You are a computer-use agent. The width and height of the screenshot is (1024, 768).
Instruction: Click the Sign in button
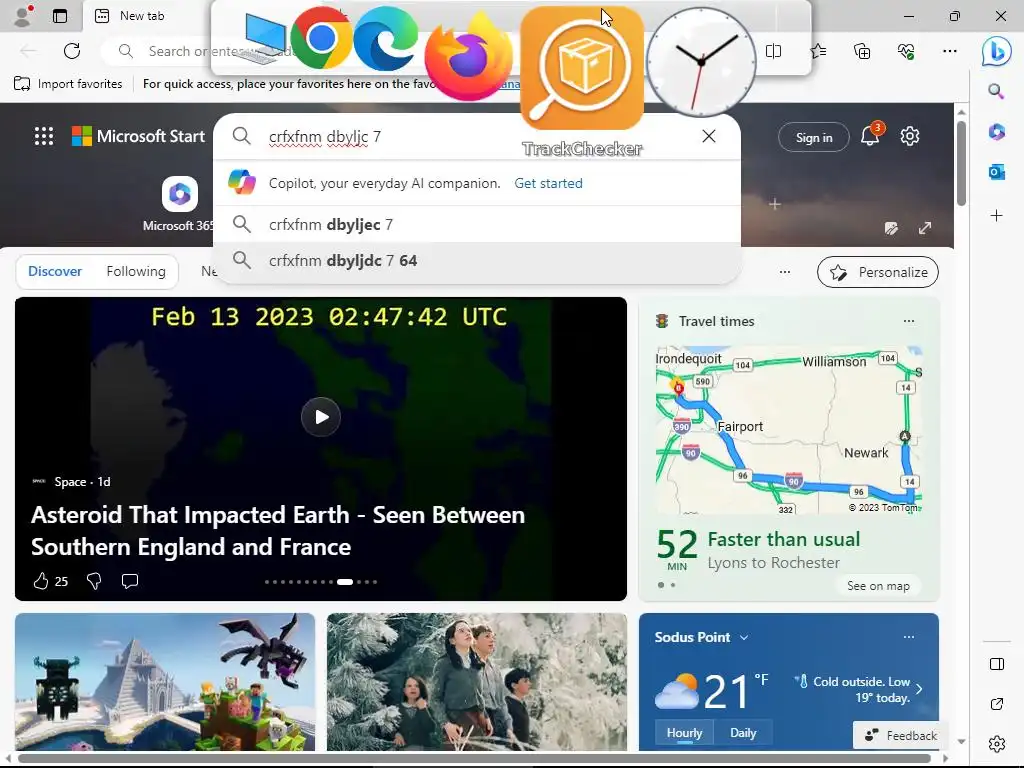814,137
